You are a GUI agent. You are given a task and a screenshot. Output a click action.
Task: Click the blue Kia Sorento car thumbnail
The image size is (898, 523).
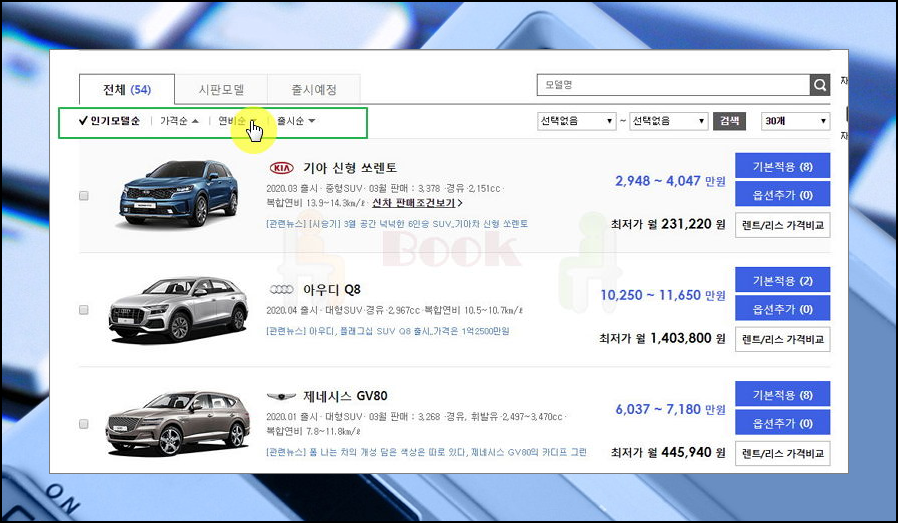178,194
